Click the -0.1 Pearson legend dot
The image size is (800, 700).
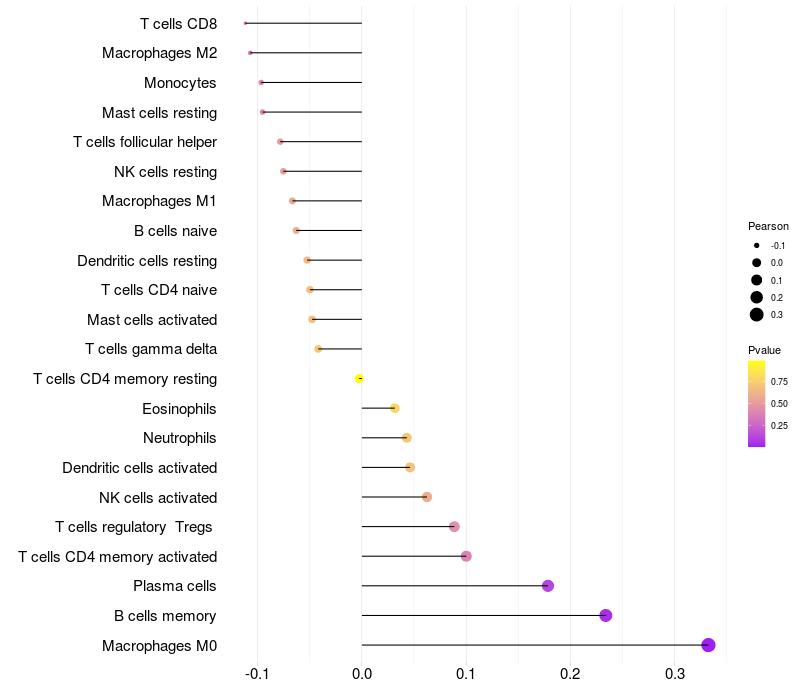point(757,246)
